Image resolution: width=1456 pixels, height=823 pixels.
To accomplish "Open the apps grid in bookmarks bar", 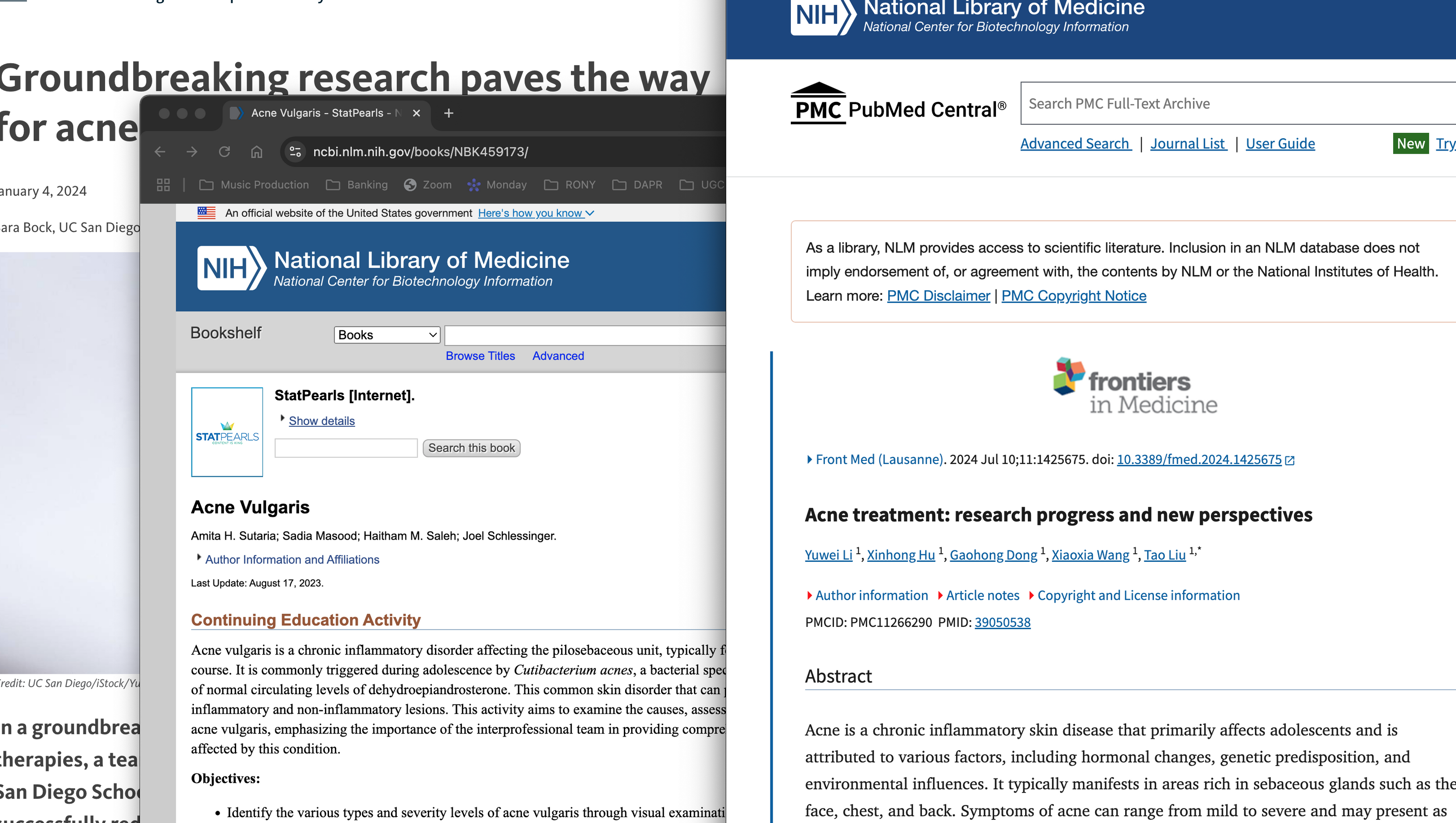I will click(x=163, y=185).
